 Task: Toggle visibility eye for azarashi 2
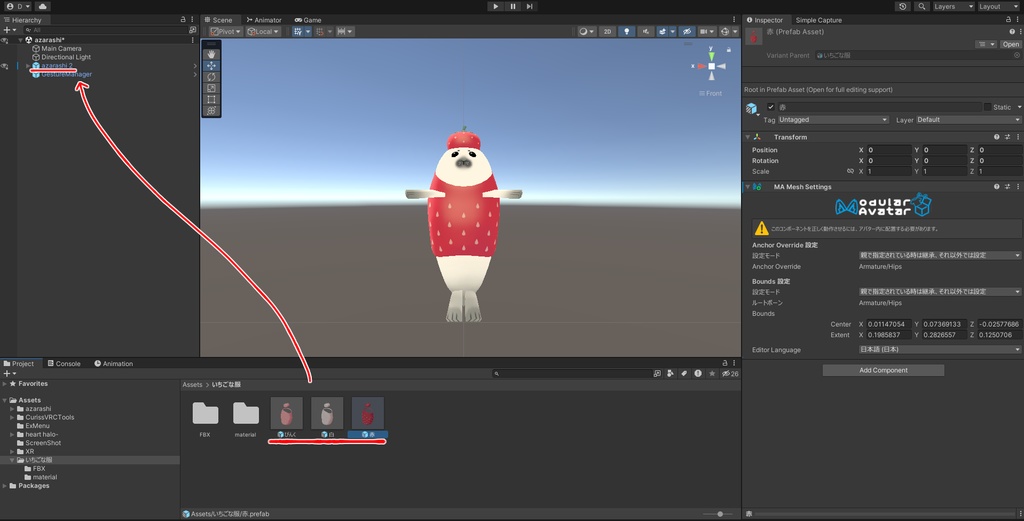pos(5,66)
